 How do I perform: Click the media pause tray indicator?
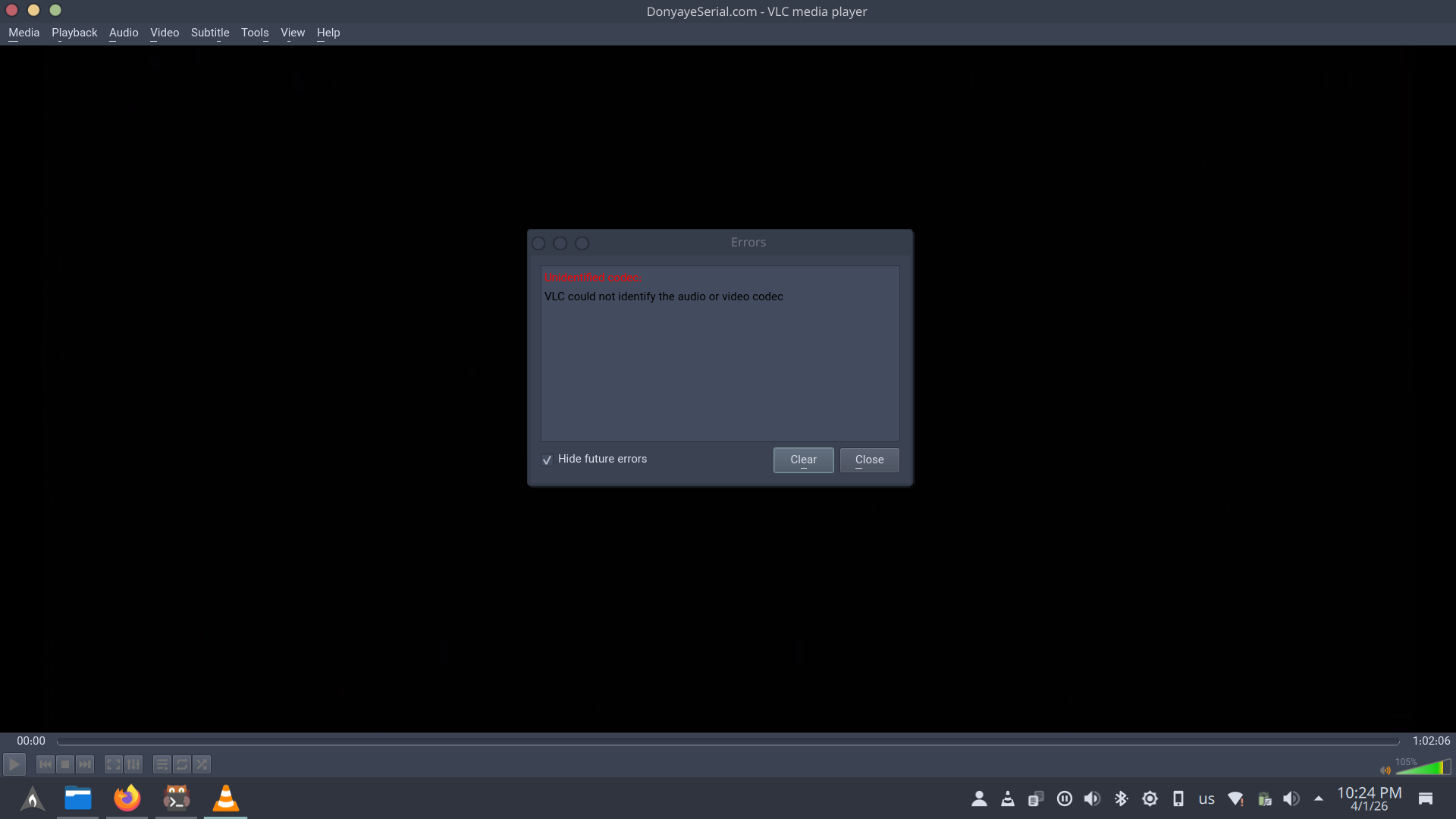pyautogui.click(x=1065, y=799)
